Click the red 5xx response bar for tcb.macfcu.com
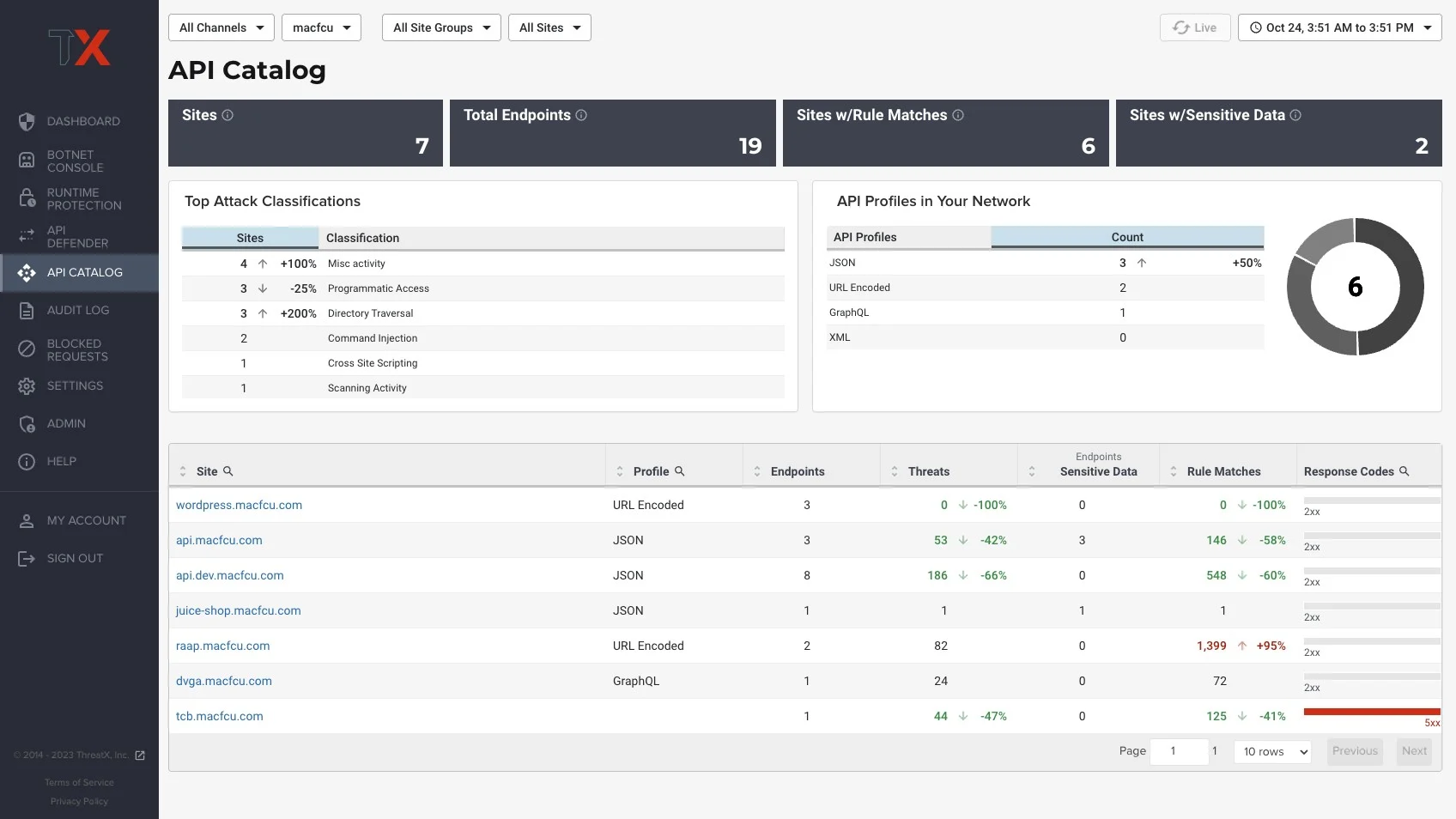The height and width of the screenshot is (819, 1456). pos(1372,712)
